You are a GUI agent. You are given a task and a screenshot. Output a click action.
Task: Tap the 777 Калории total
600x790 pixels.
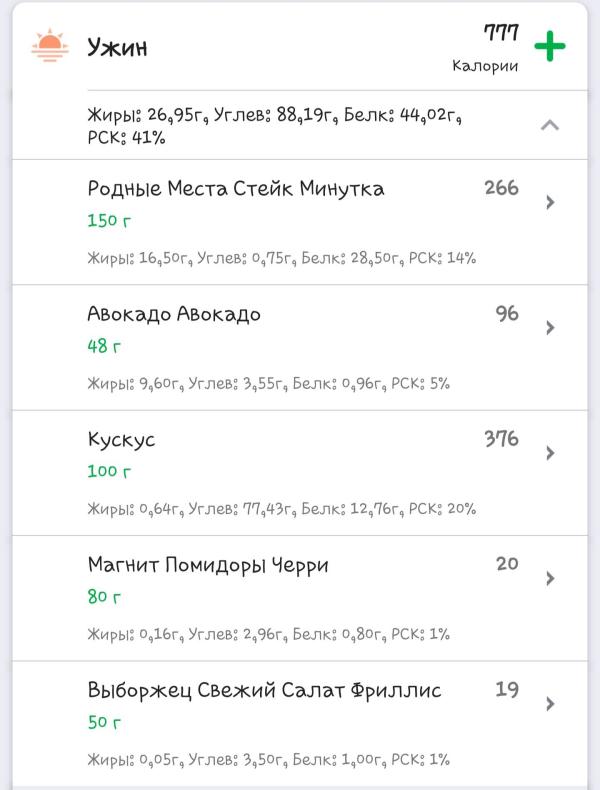[x=486, y=48]
